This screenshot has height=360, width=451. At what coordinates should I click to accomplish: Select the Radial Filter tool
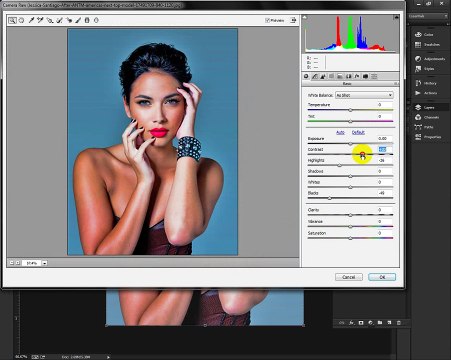point(96,20)
